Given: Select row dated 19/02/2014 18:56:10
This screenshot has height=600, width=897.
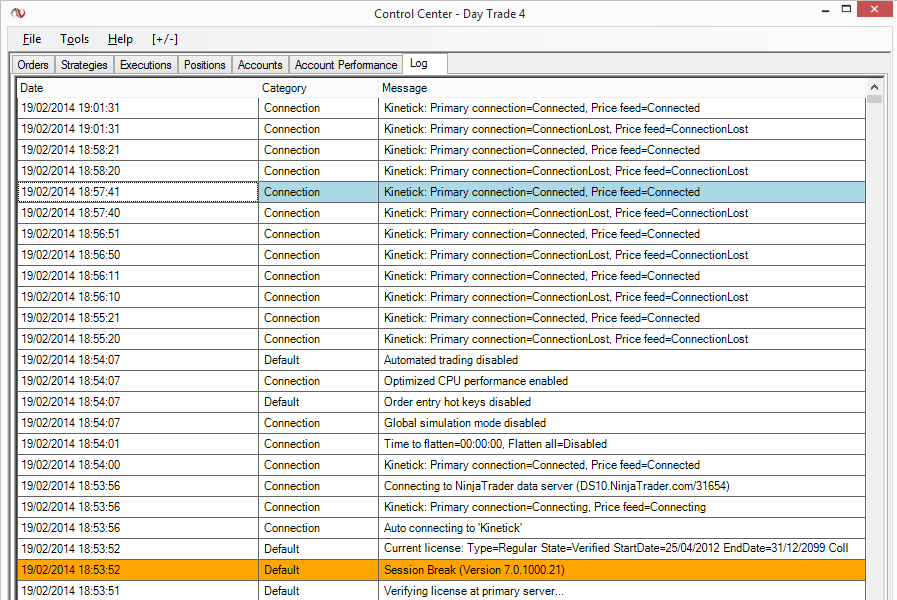Looking at the screenshot, I should [x=441, y=297].
